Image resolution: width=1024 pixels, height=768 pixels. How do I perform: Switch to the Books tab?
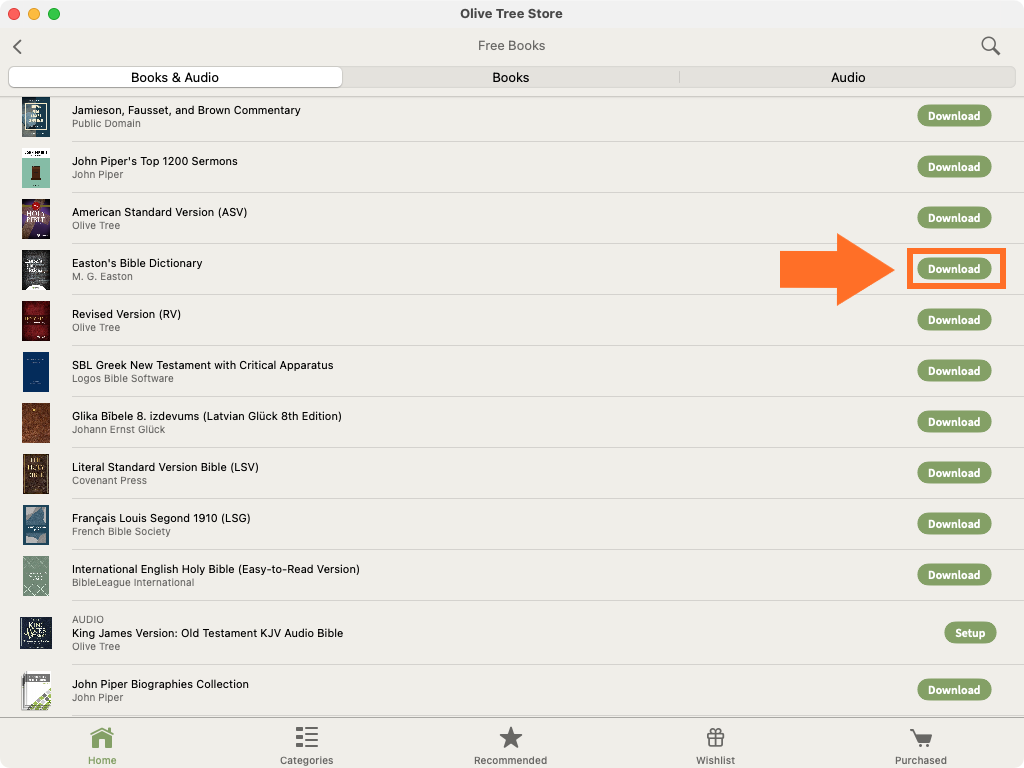tap(510, 77)
